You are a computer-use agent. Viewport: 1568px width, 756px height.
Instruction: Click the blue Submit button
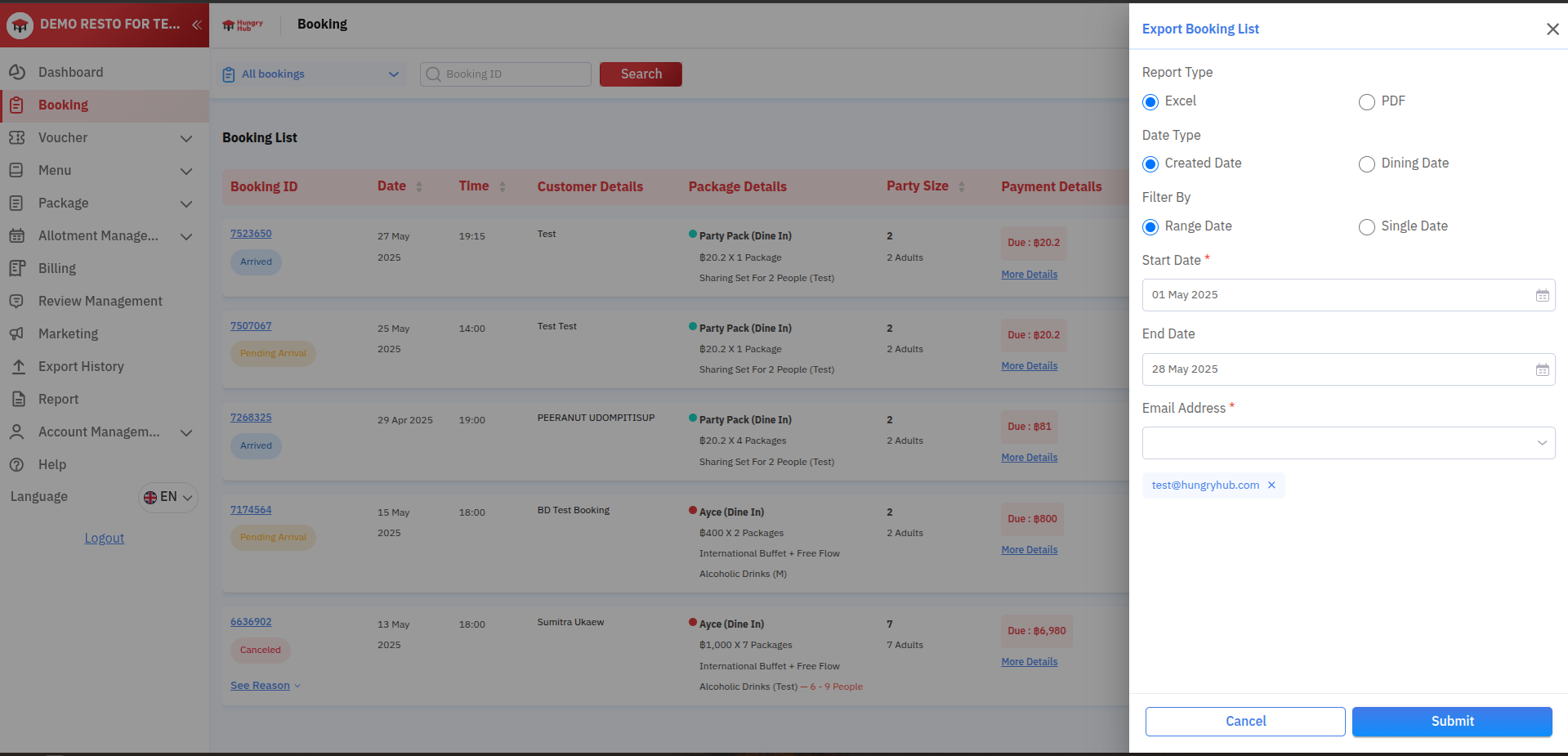[x=1451, y=722]
